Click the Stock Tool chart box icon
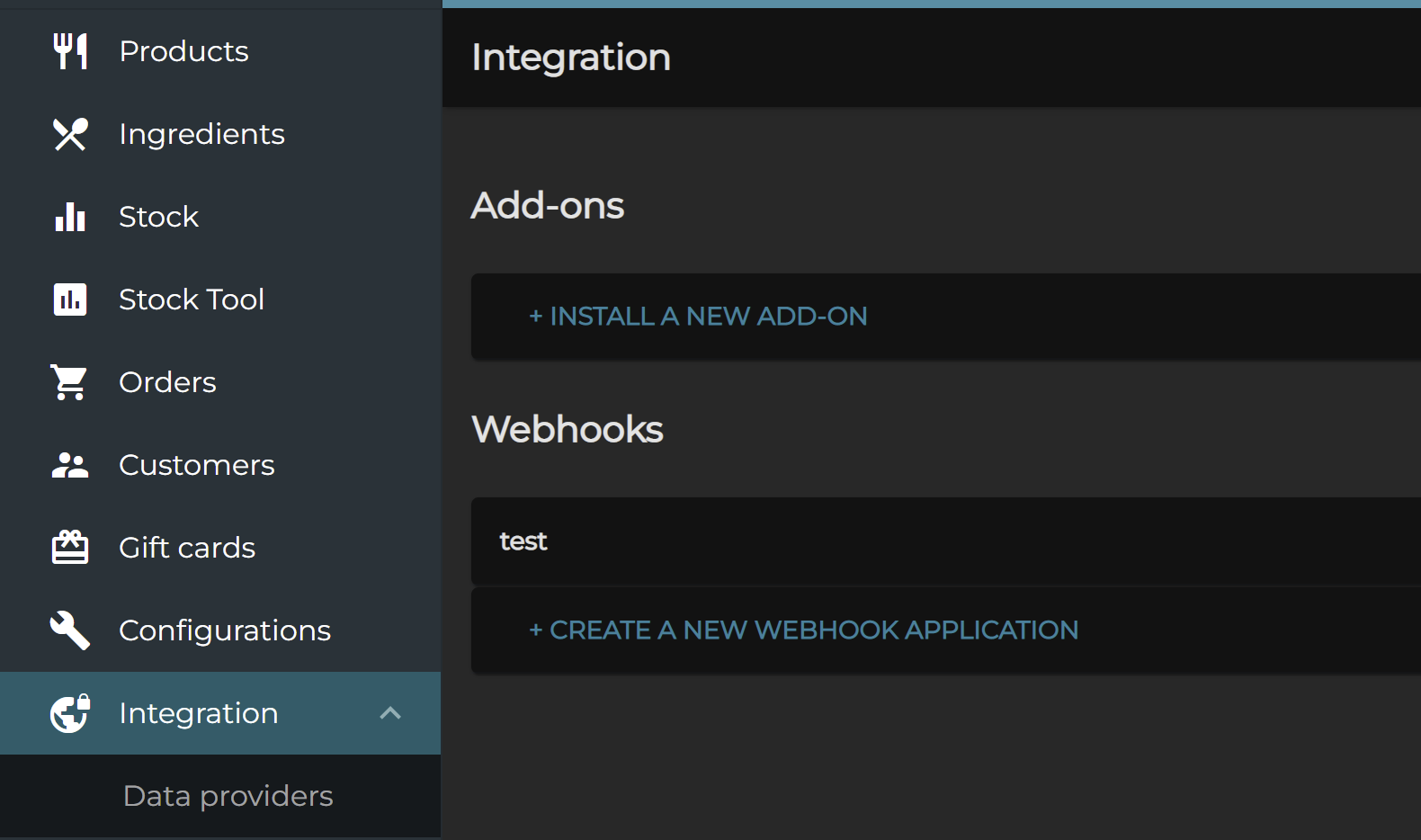1421x840 pixels. (70, 299)
